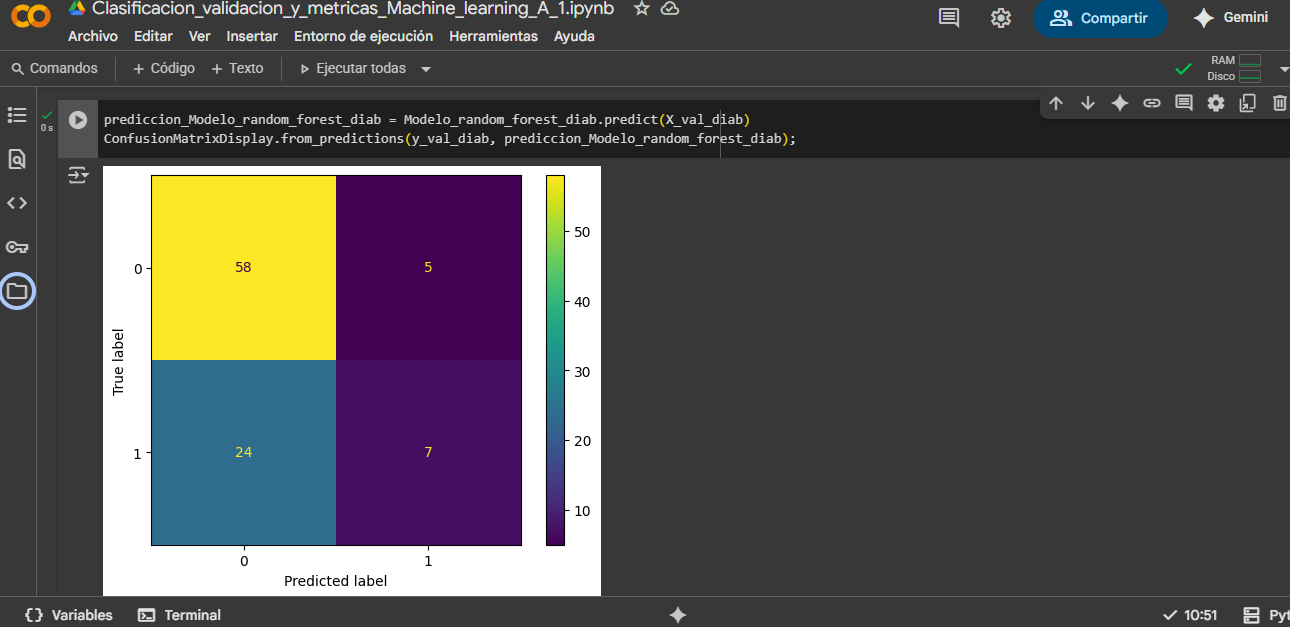Click the ConfusionMatrixDisplay code line
Image resolution: width=1290 pixels, height=627 pixels.
point(450,139)
